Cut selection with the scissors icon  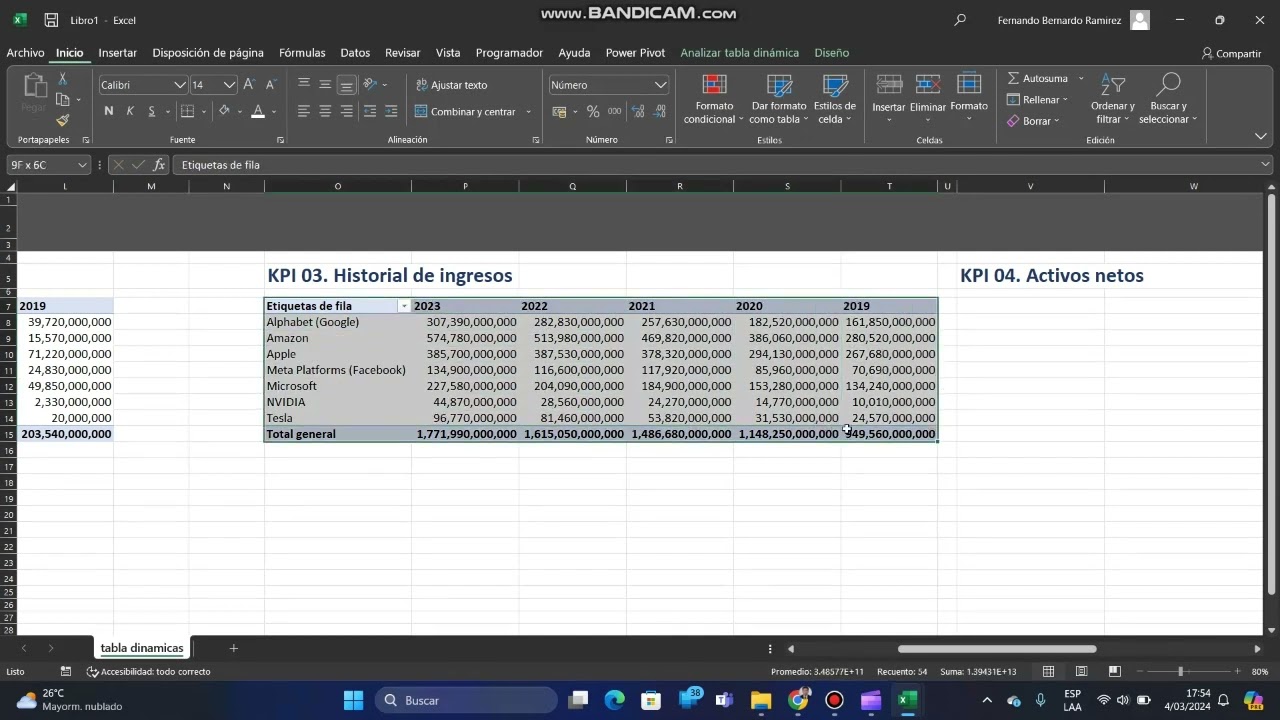click(63, 79)
